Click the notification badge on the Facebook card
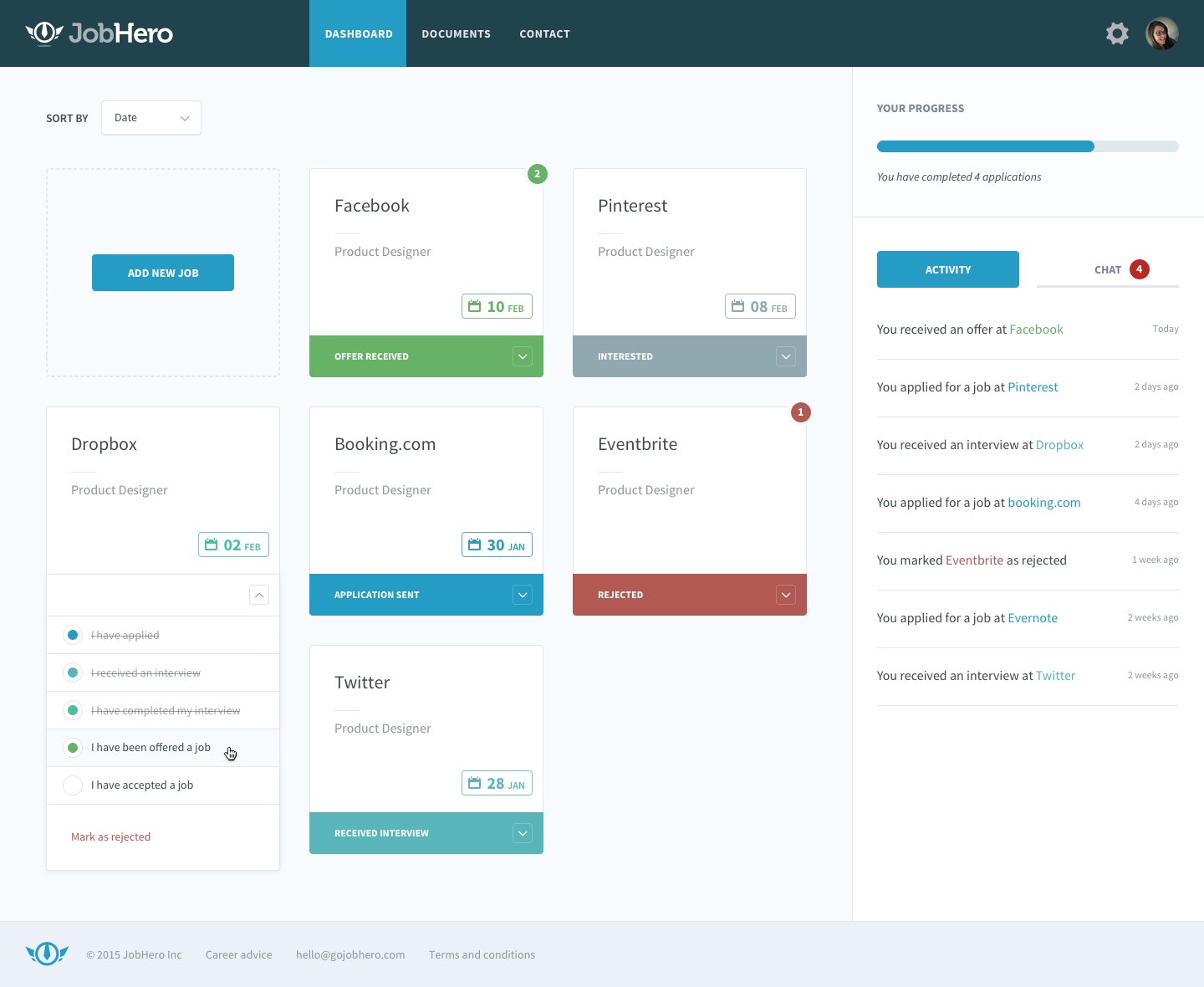The width and height of the screenshot is (1204, 987). tap(538, 174)
